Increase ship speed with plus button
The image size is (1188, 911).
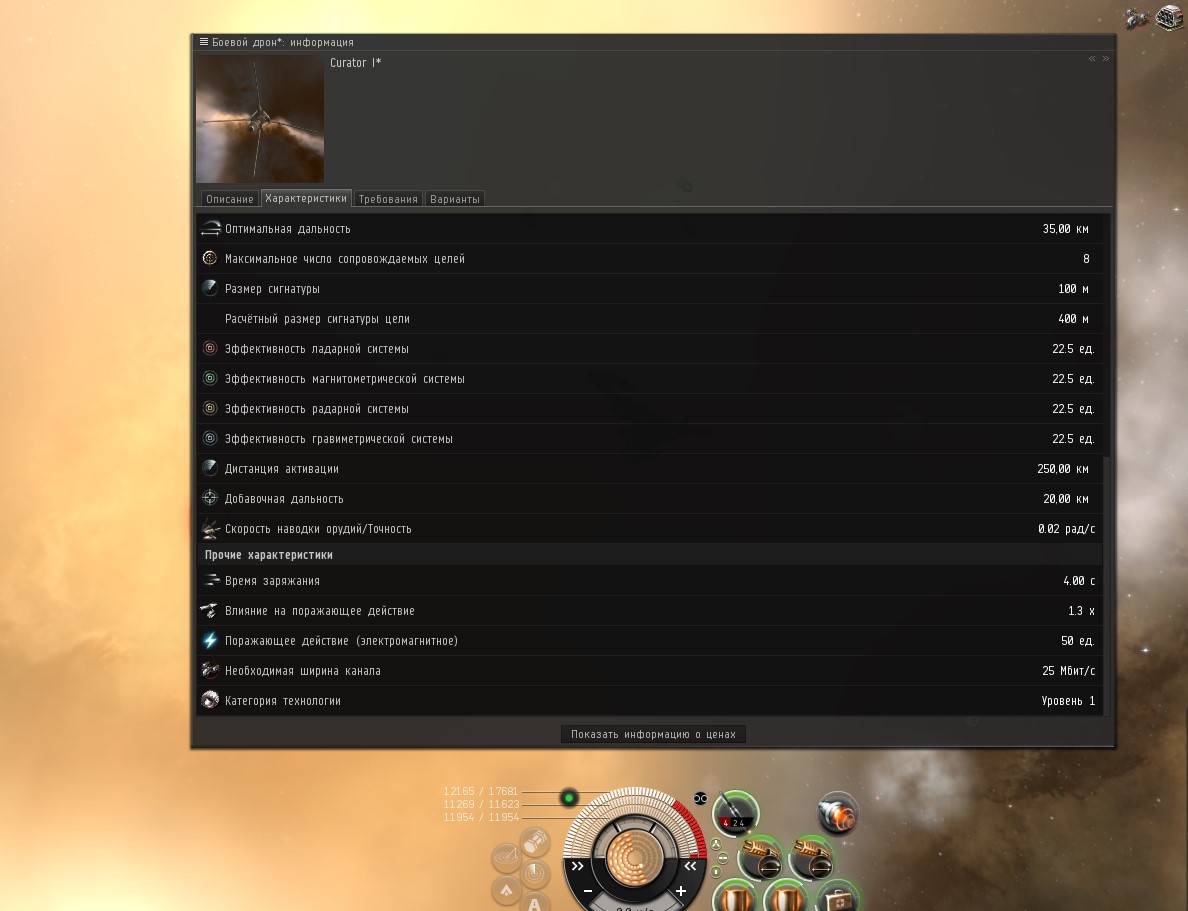click(680, 891)
